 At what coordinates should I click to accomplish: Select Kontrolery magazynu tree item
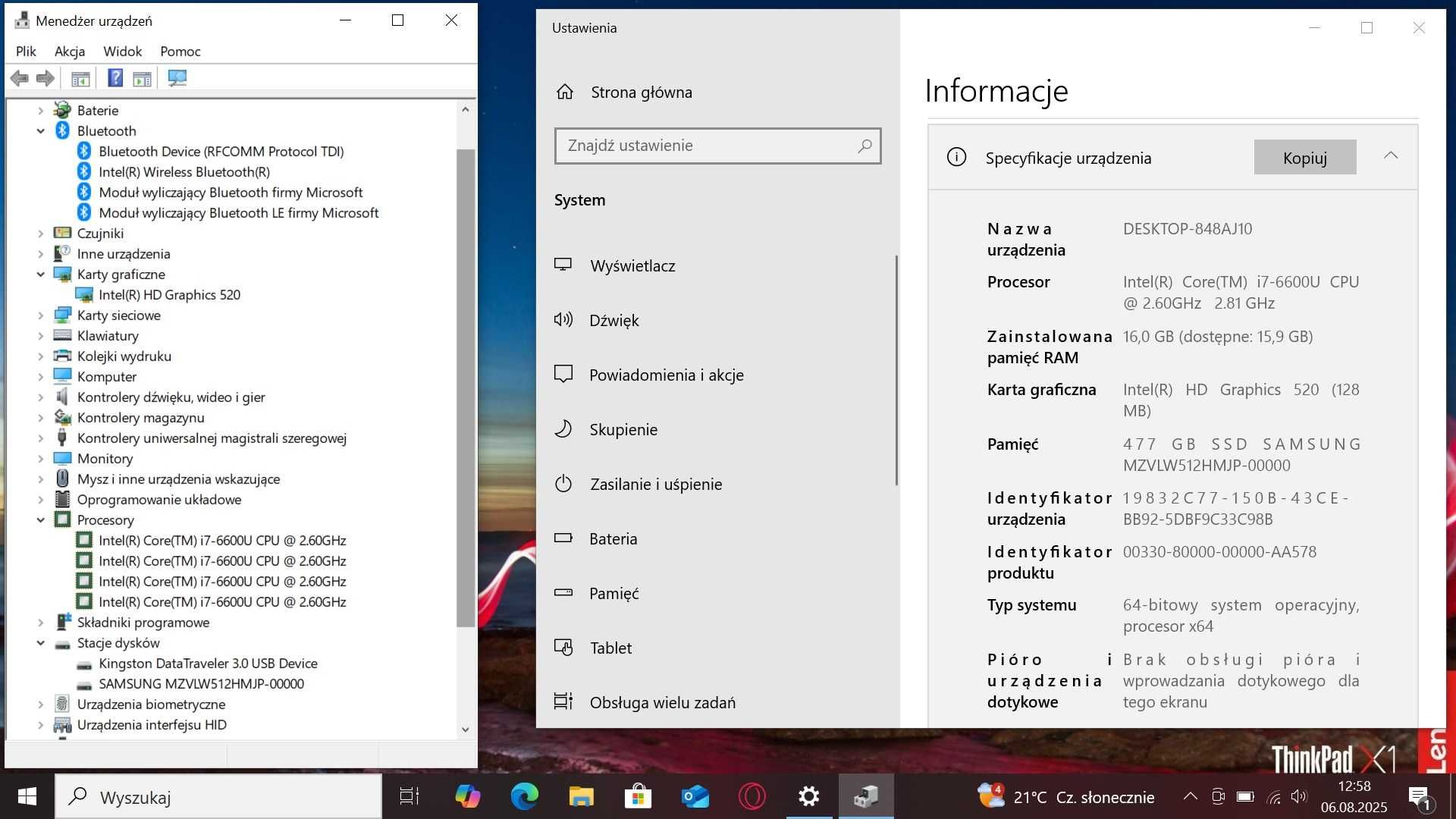[x=140, y=418]
